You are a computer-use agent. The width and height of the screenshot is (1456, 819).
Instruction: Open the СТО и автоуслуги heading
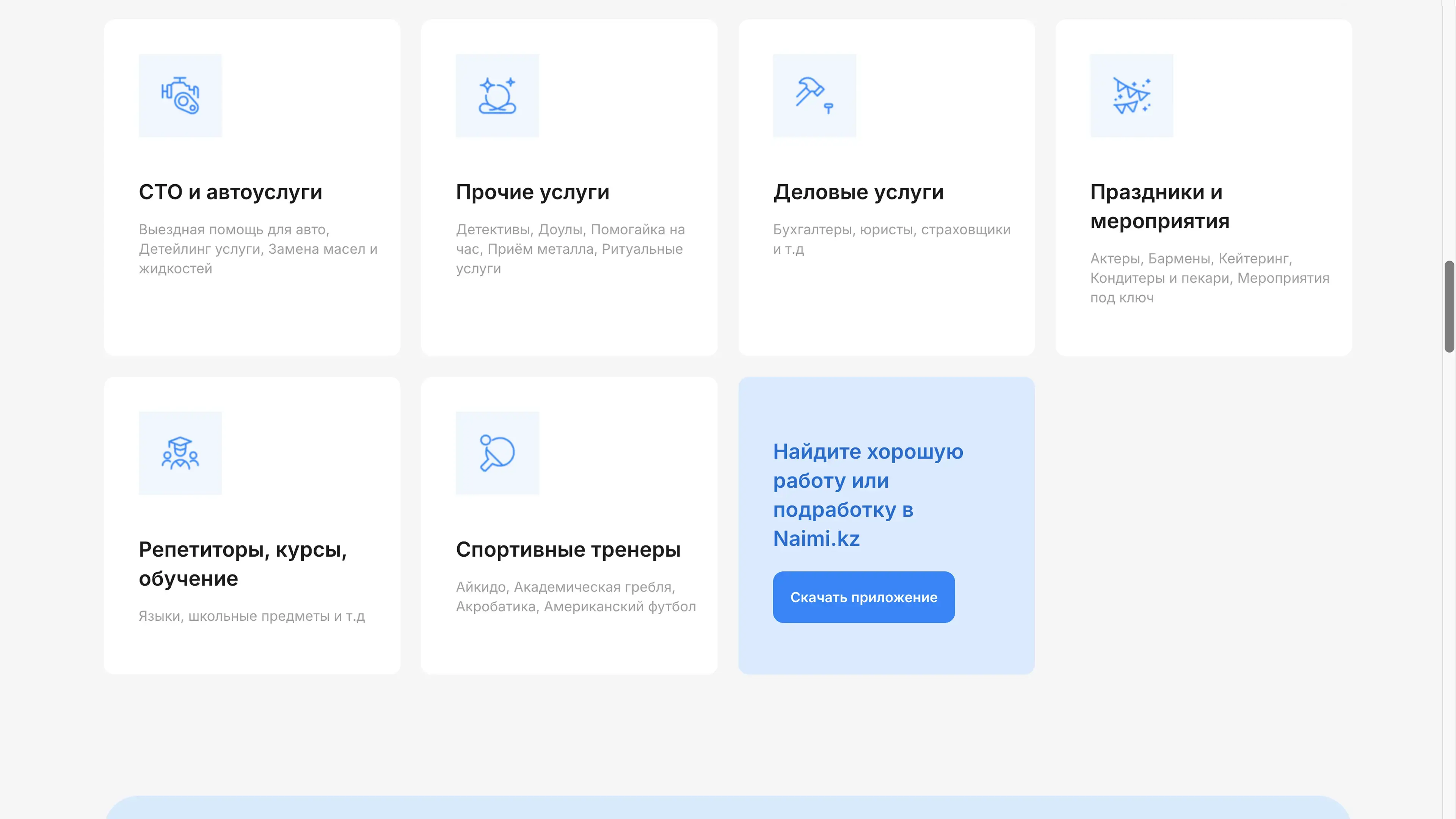(x=230, y=192)
